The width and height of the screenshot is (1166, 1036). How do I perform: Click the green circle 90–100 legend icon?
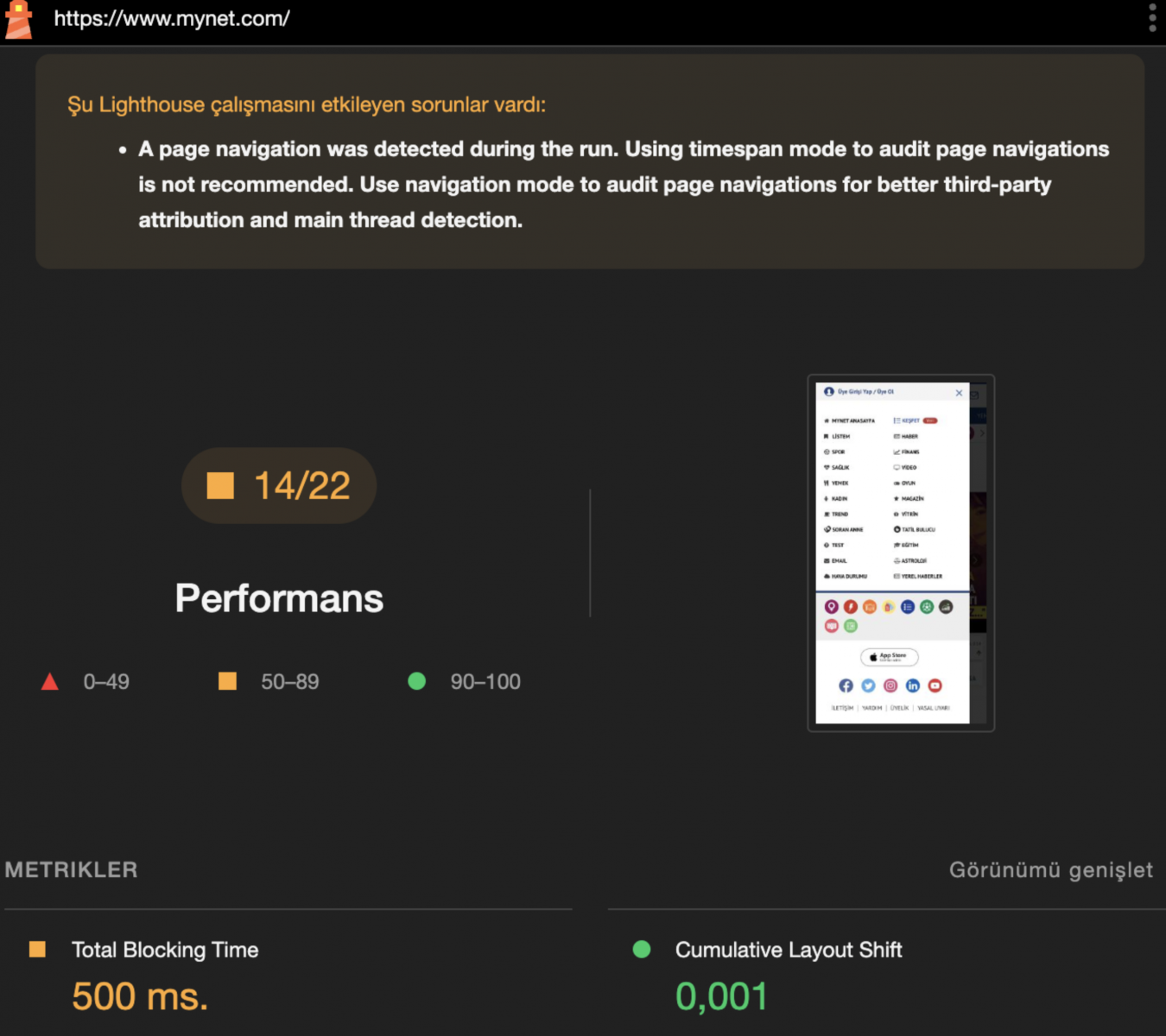tap(416, 681)
